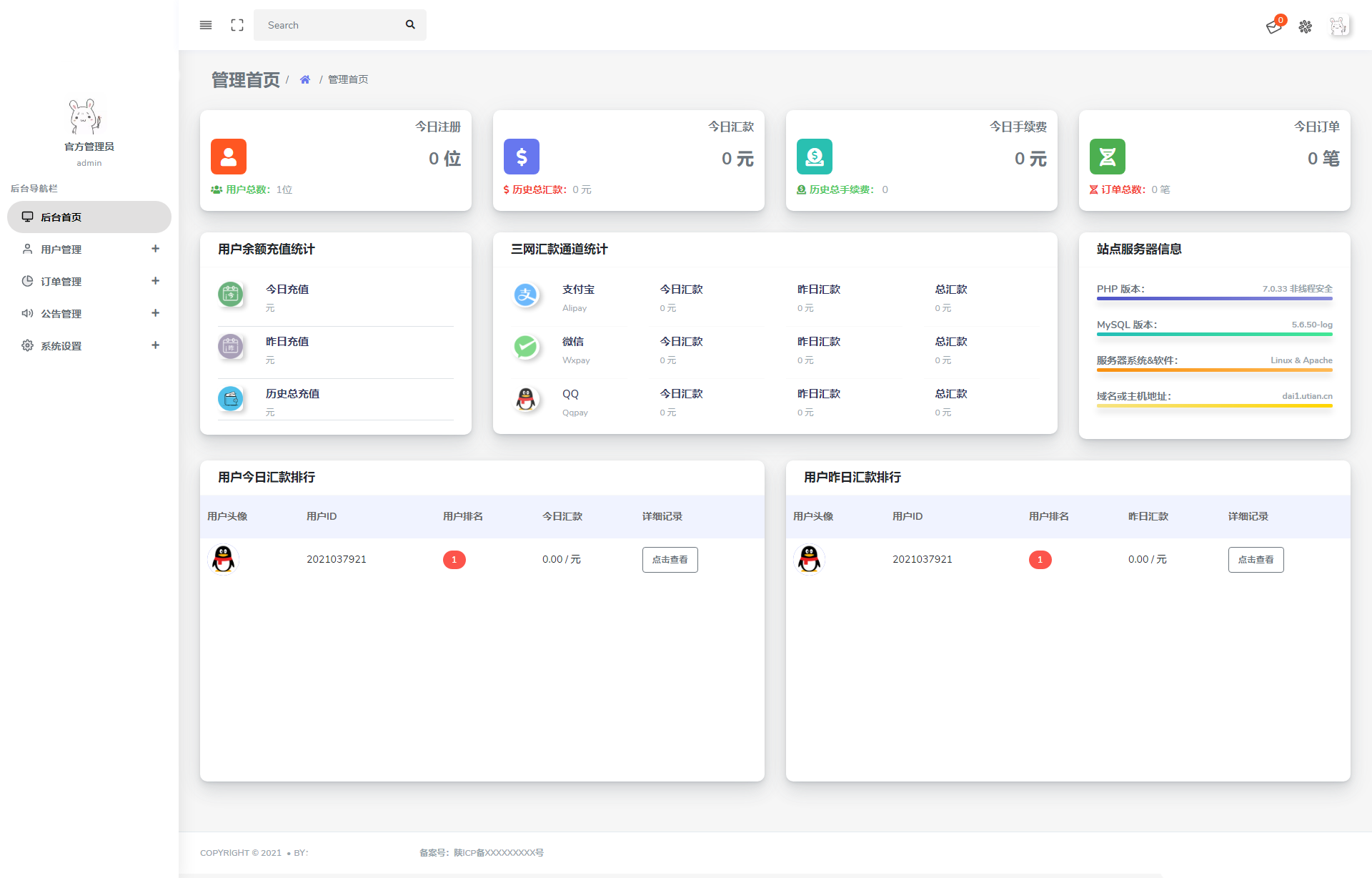Open the notifications envelope icon
1372x878 pixels.
click(x=1273, y=26)
